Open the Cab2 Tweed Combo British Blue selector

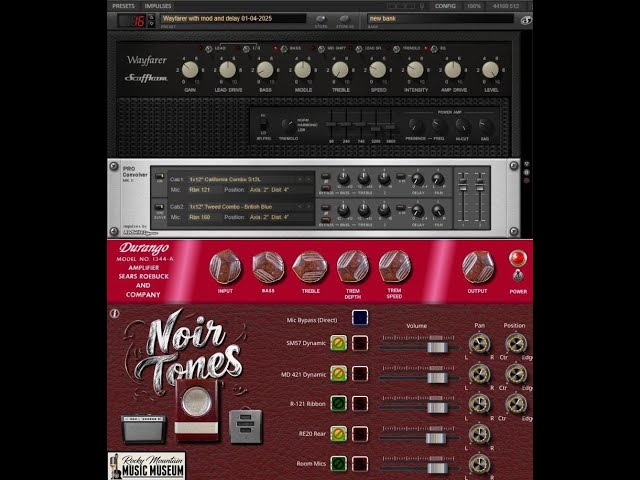241,207
